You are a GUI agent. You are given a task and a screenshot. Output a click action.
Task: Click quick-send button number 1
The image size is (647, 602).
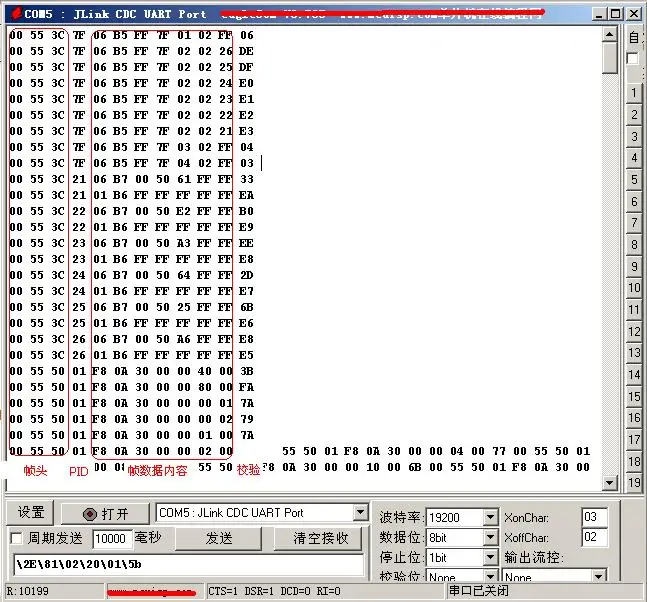[634, 93]
